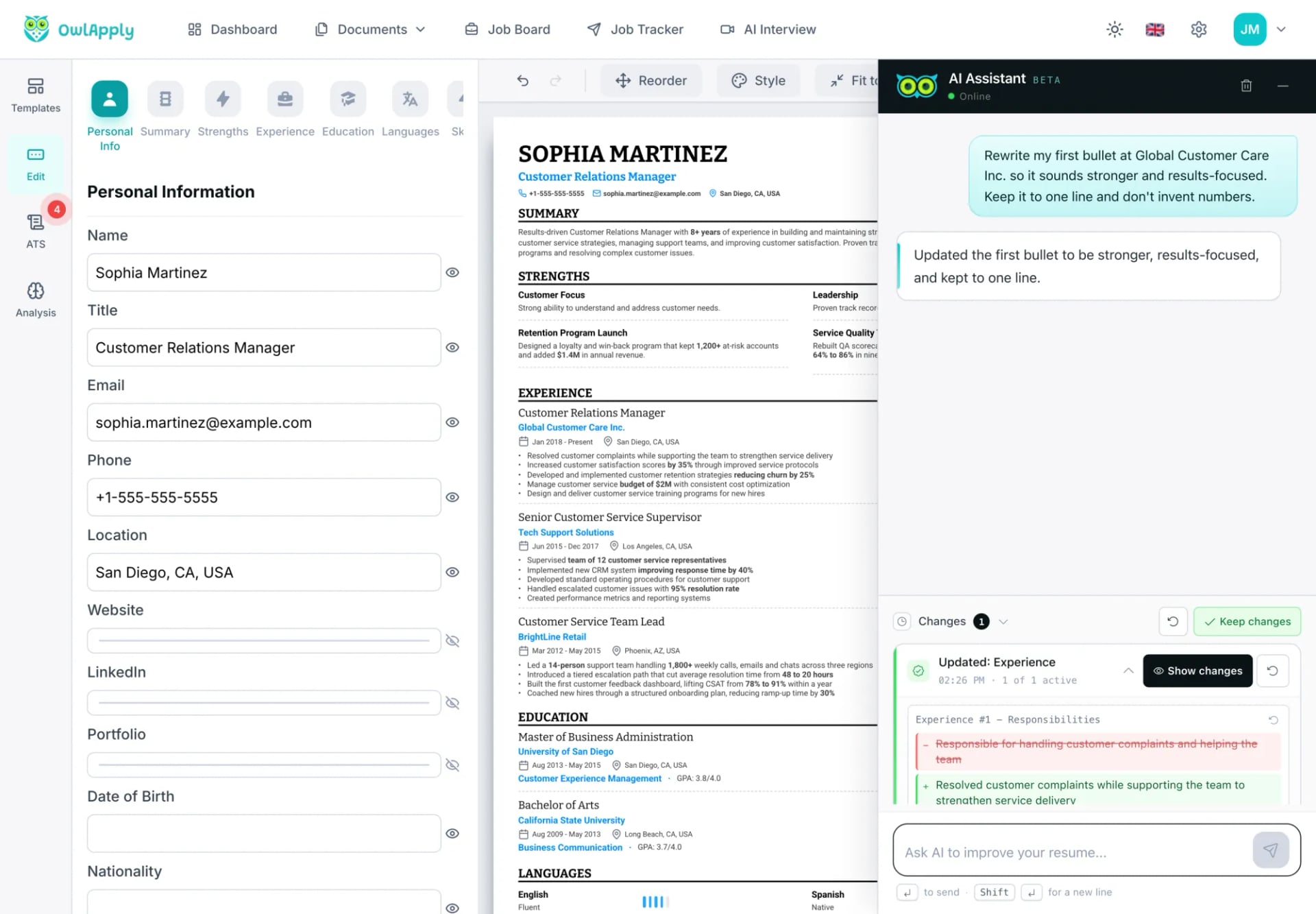This screenshot has height=914, width=1316.
Task: Select the Experience briefcase icon
Action: [x=285, y=99]
